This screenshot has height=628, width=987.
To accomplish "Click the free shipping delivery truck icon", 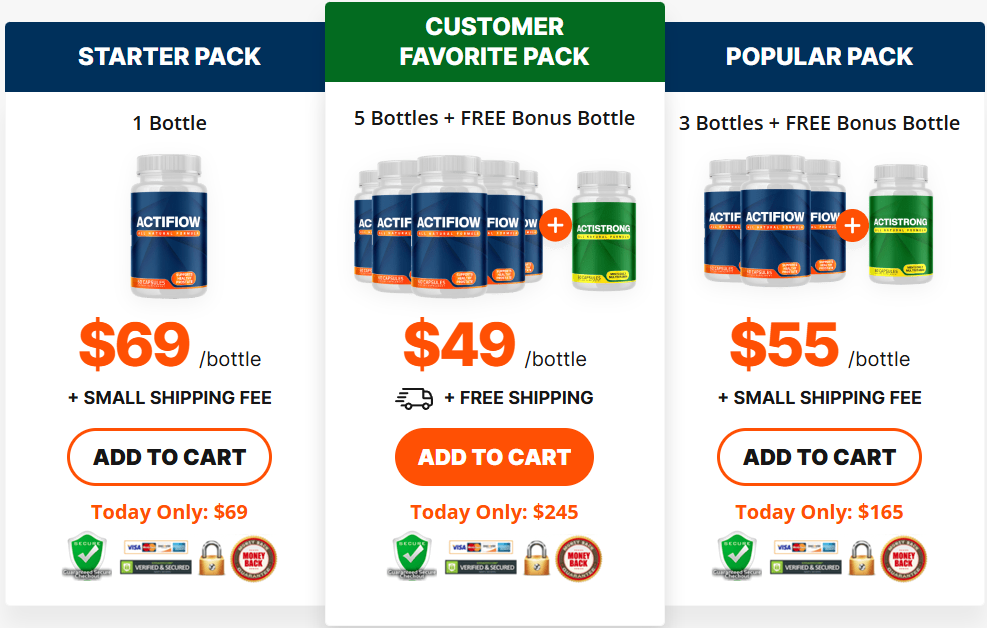I will (x=414, y=398).
